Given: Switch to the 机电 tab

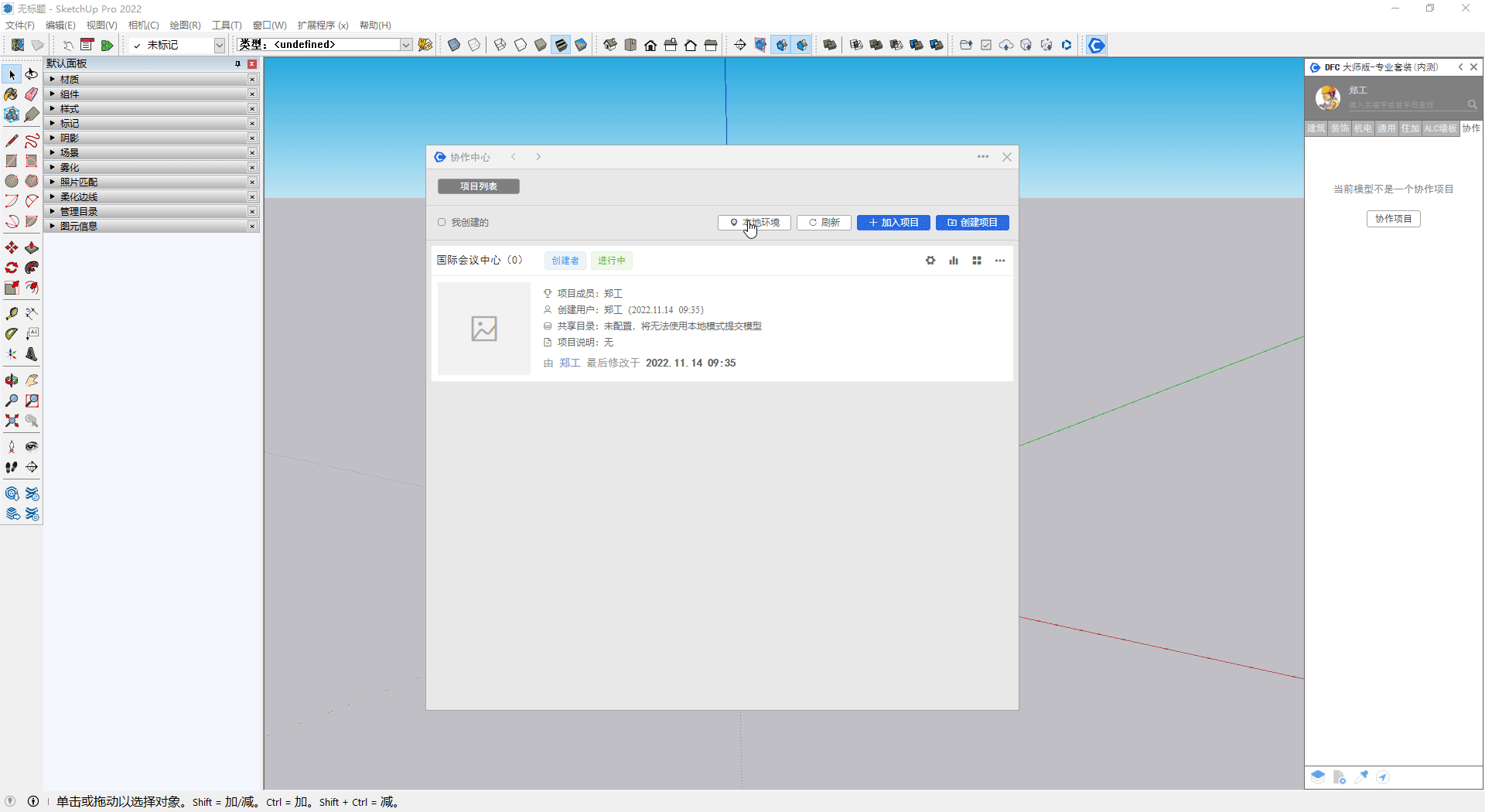Looking at the screenshot, I should (x=1363, y=129).
